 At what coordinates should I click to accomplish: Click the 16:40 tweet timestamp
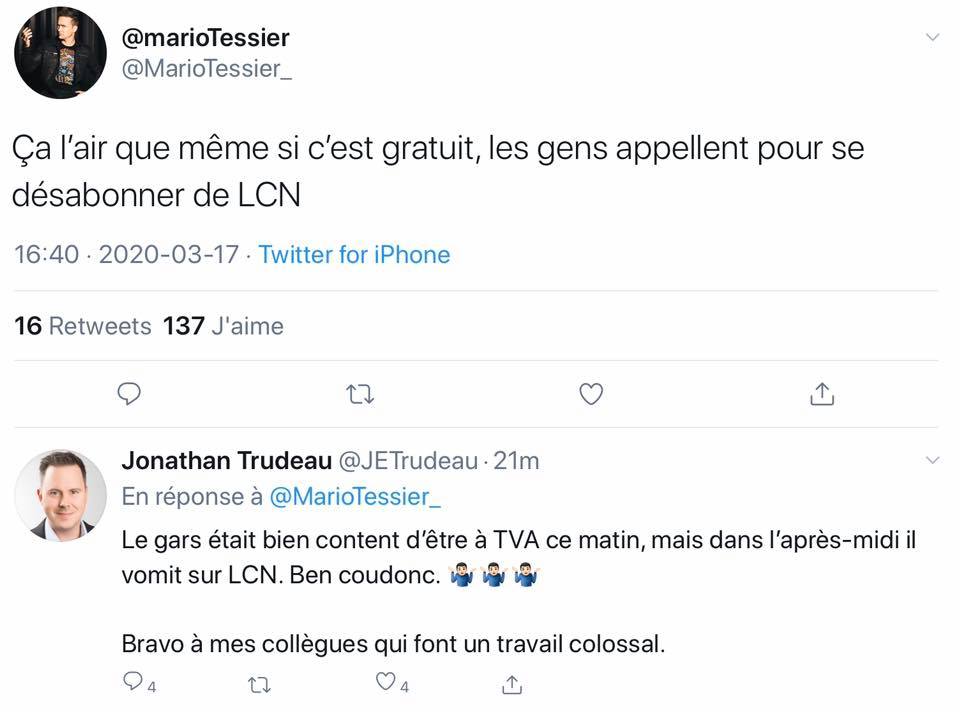coord(47,255)
